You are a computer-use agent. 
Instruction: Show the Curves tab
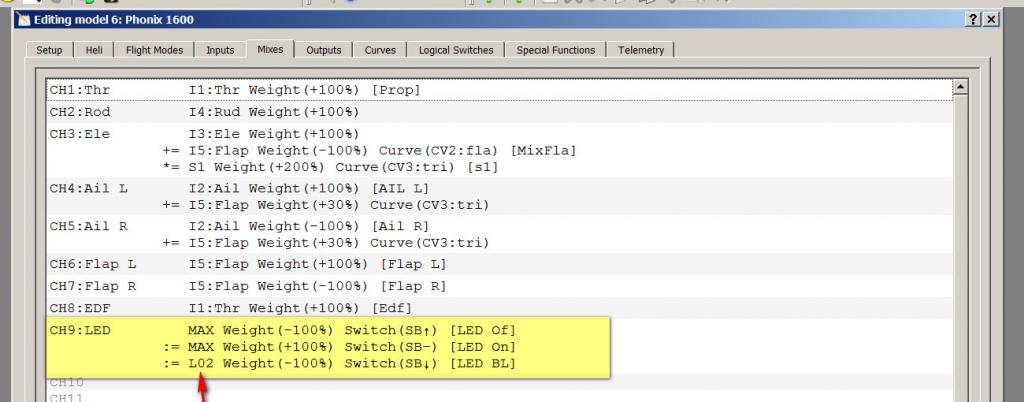380,50
